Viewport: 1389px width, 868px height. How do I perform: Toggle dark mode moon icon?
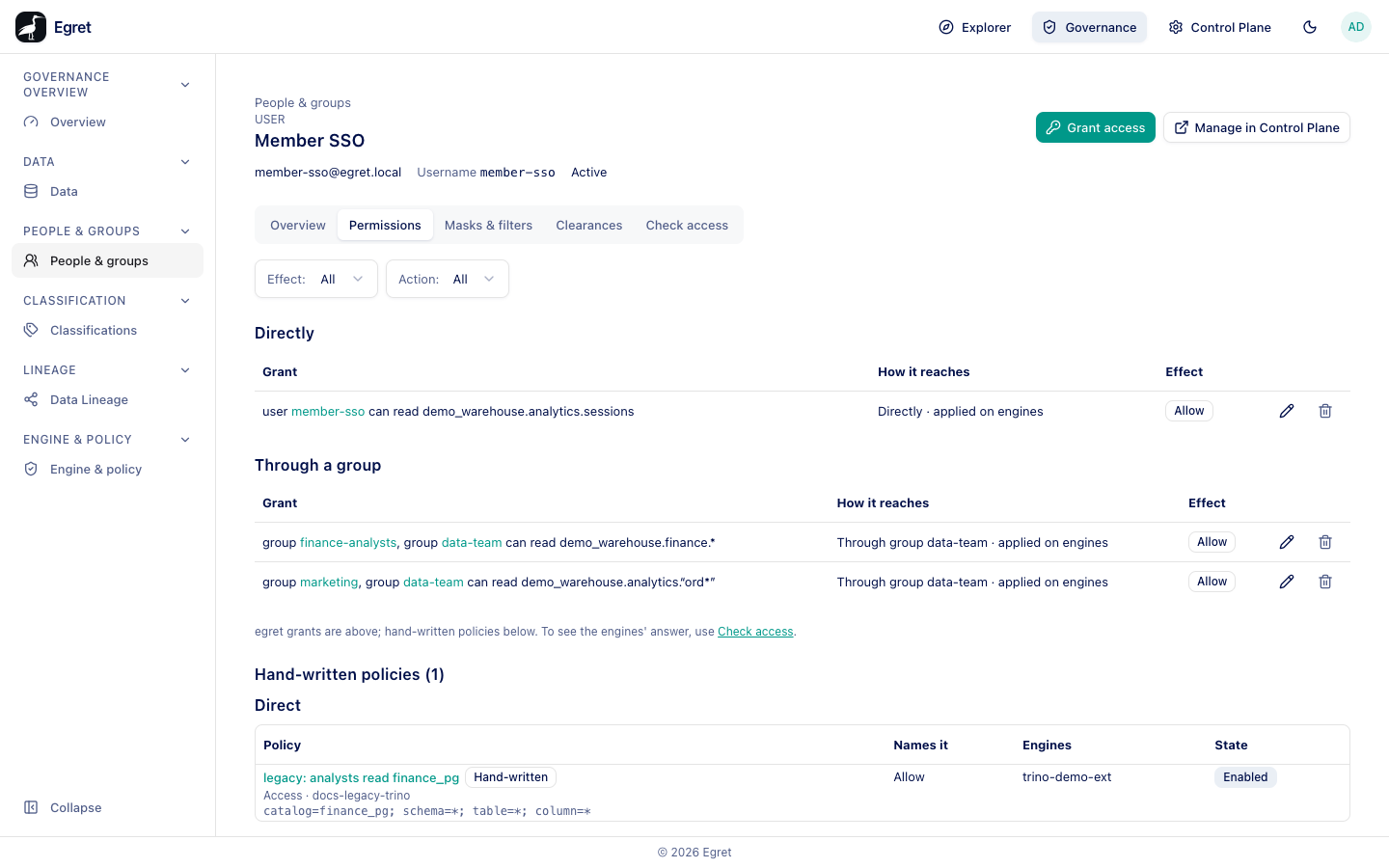point(1310,27)
